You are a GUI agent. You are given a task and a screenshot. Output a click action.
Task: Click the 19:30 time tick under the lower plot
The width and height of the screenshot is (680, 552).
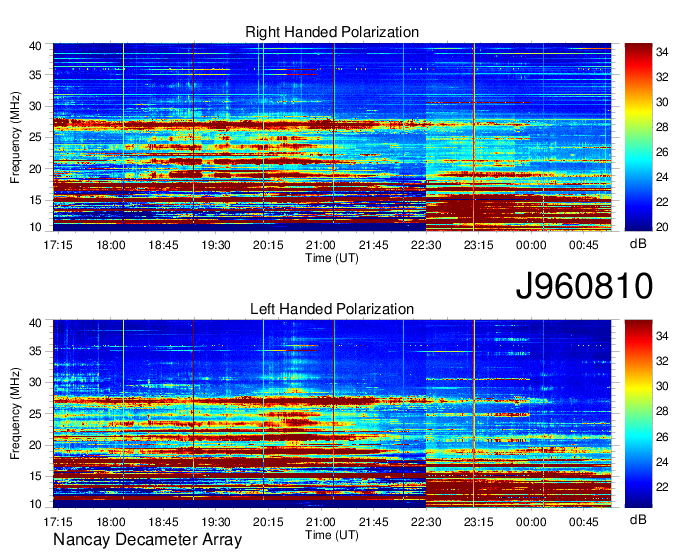(x=216, y=522)
